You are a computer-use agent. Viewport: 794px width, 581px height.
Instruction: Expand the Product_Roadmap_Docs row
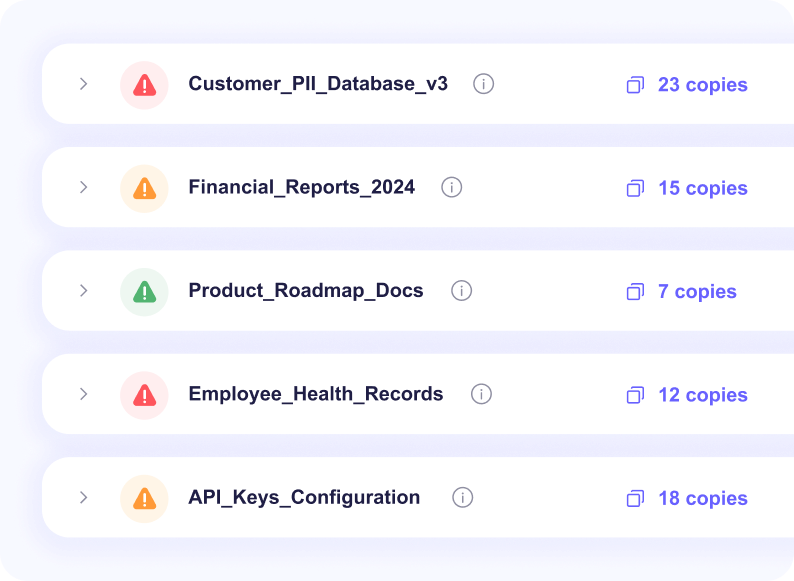(x=84, y=291)
